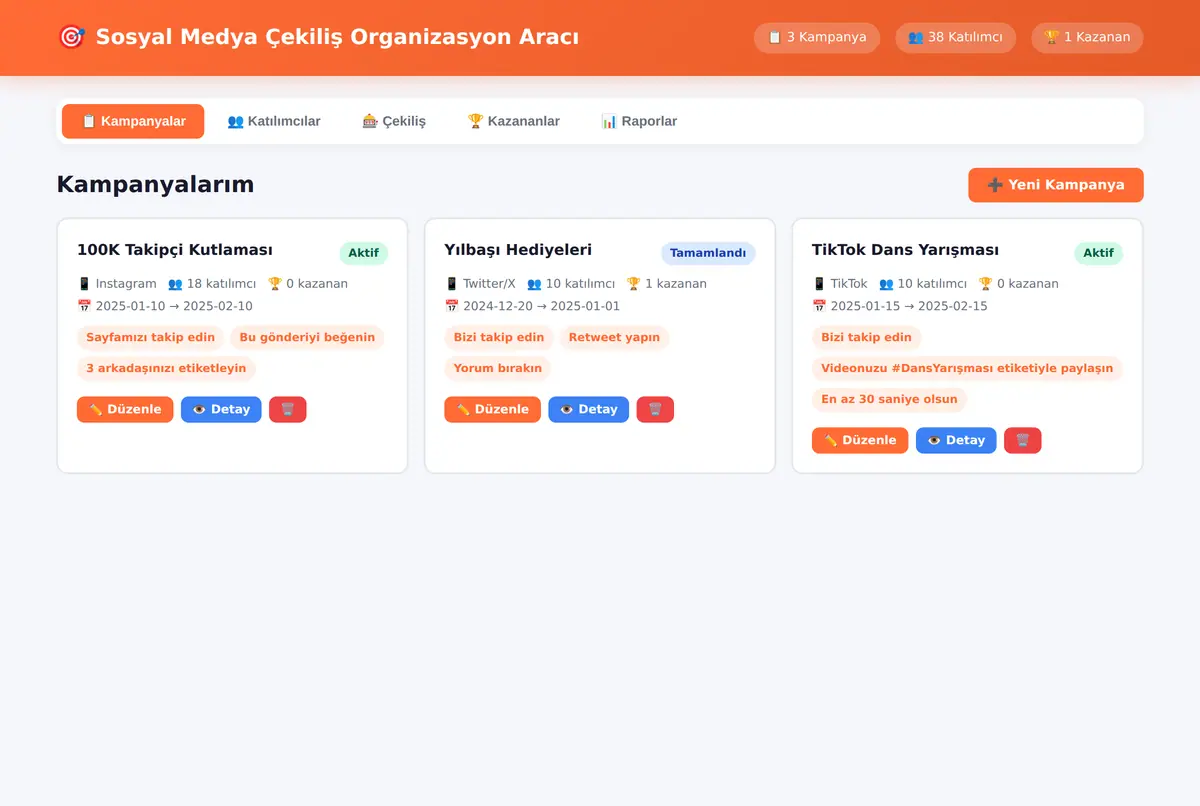
Task: Click the TikTok Dans Yarışması card title
Action: (x=905, y=250)
